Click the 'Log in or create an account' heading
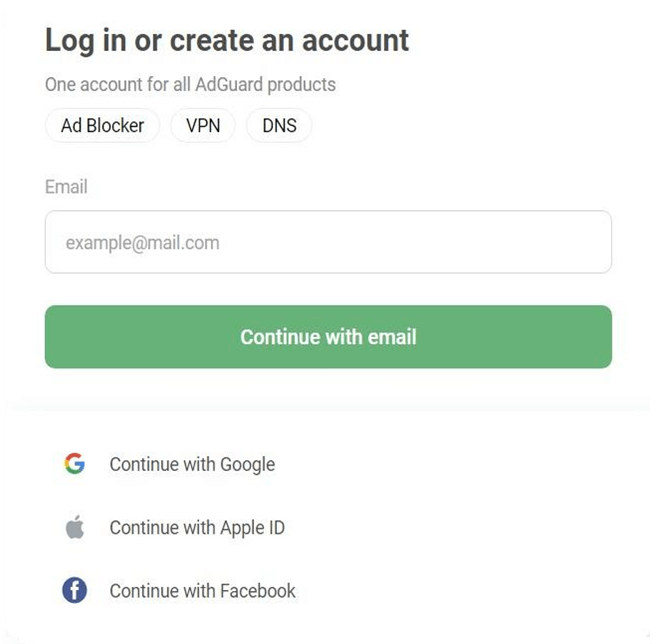 pyautogui.click(x=227, y=41)
